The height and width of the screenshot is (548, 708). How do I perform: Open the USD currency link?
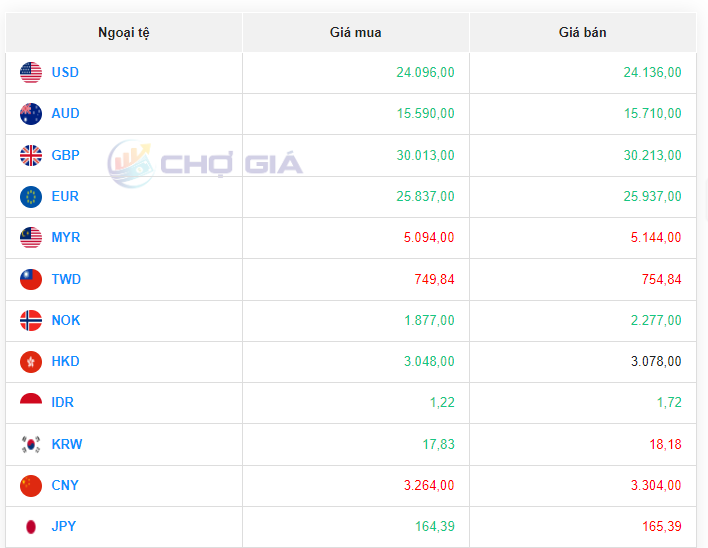pyautogui.click(x=65, y=72)
